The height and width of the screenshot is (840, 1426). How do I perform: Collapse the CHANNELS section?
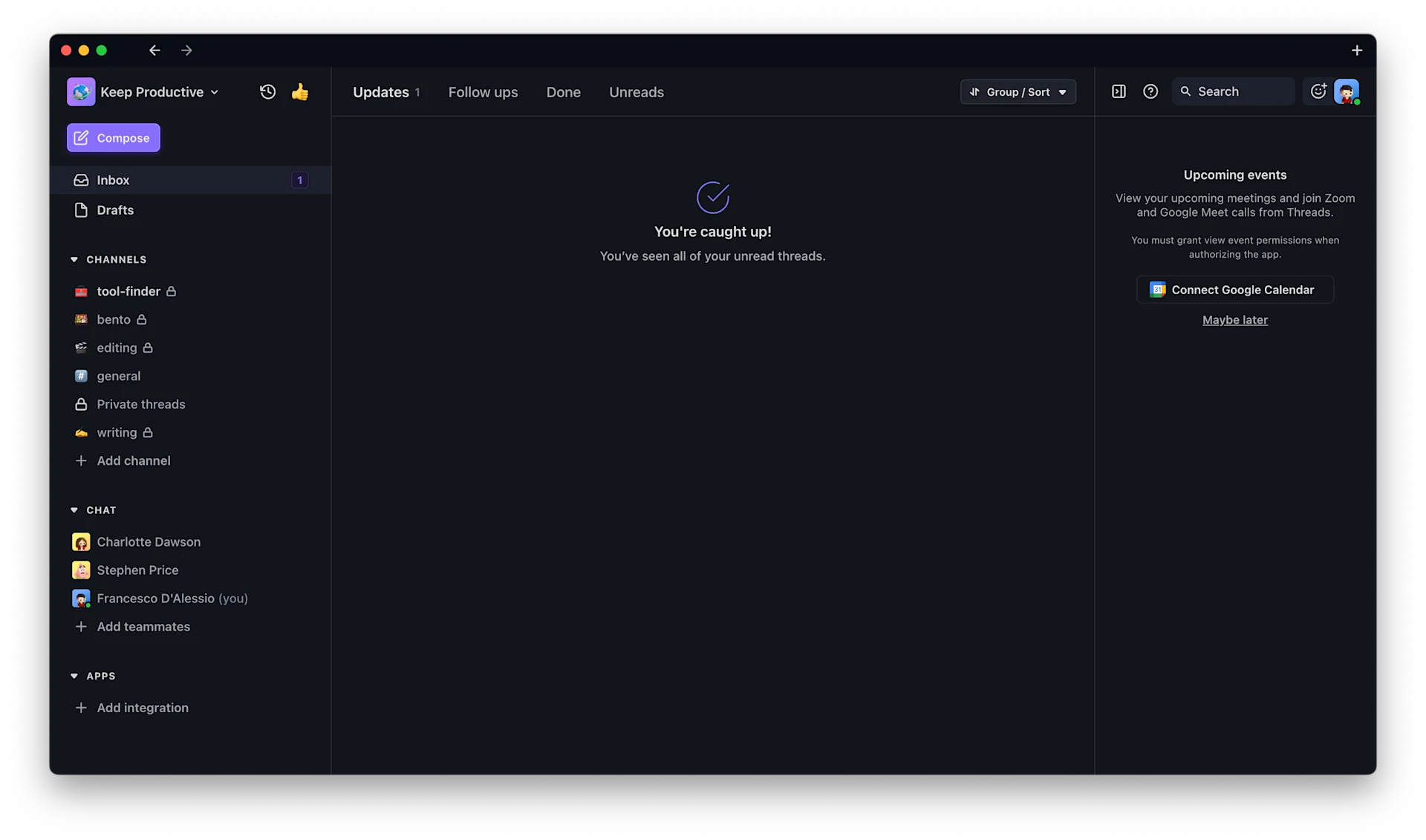pos(74,259)
